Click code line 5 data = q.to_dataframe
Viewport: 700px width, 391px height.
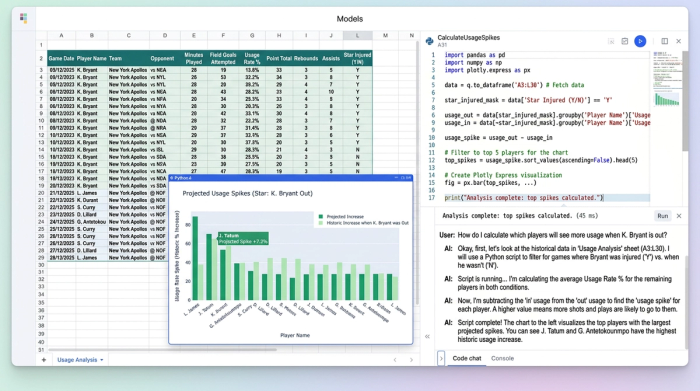514,85
